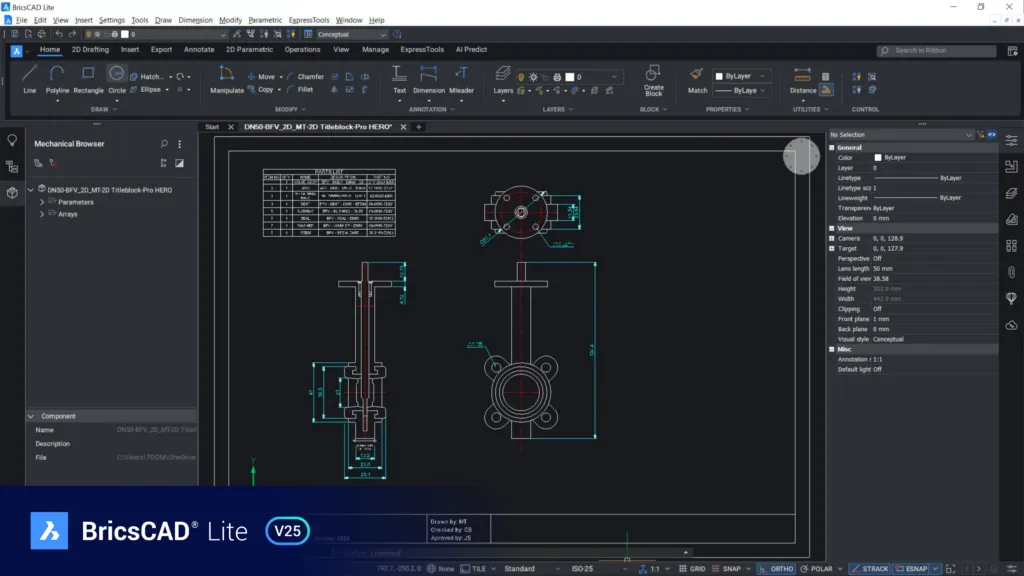Click the white swatch in ByLayer ribbon dropdown
The width and height of the screenshot is (1024, 576).
point(719,76)
